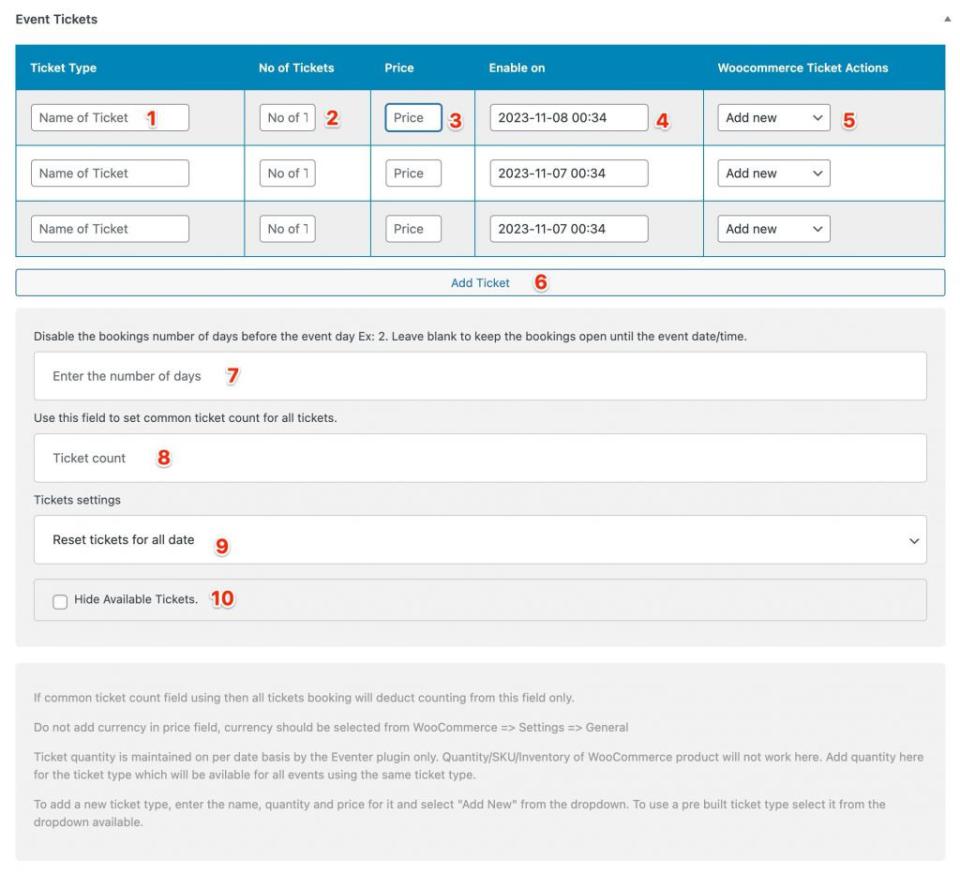Click the second row Price field
The width and height of the screenshot is (960, 875).
[413, 173]
